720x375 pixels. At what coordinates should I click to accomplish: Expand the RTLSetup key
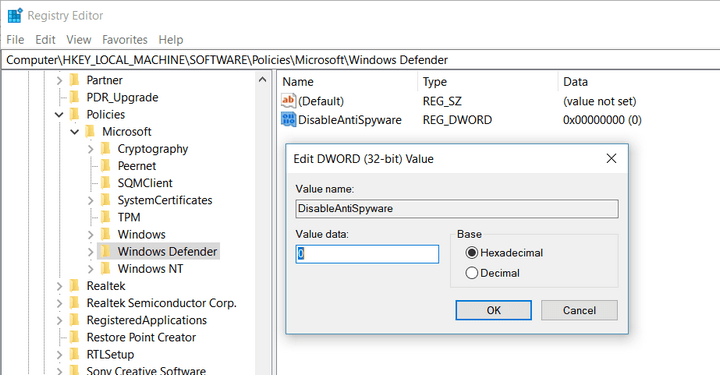59,355
